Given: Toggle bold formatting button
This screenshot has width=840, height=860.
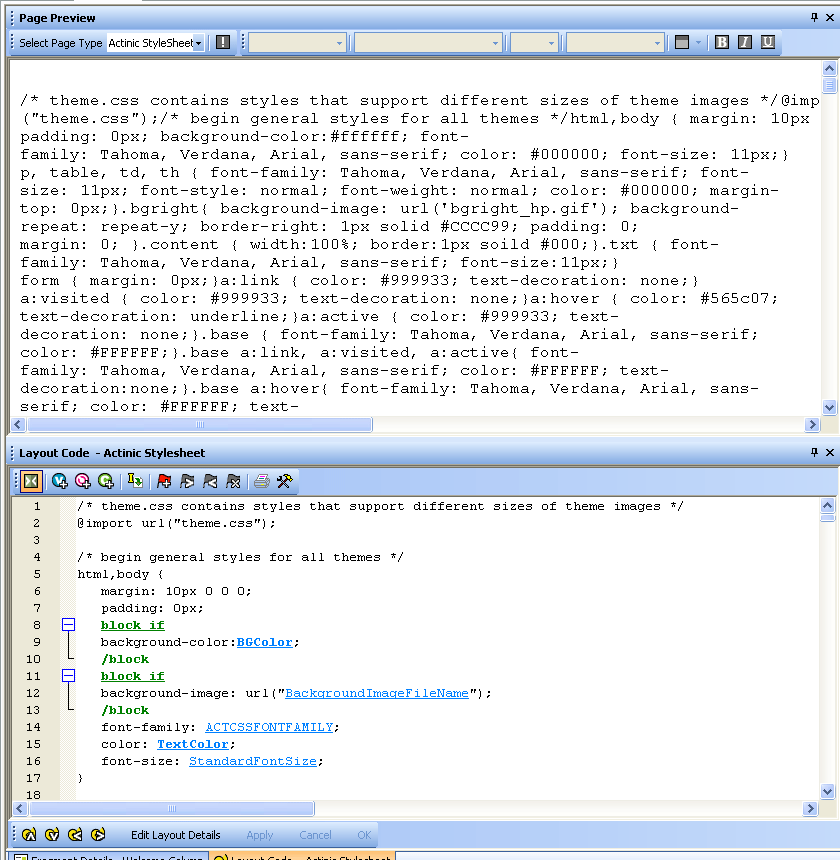Looking at the screenshot, I should pos(722,43).
